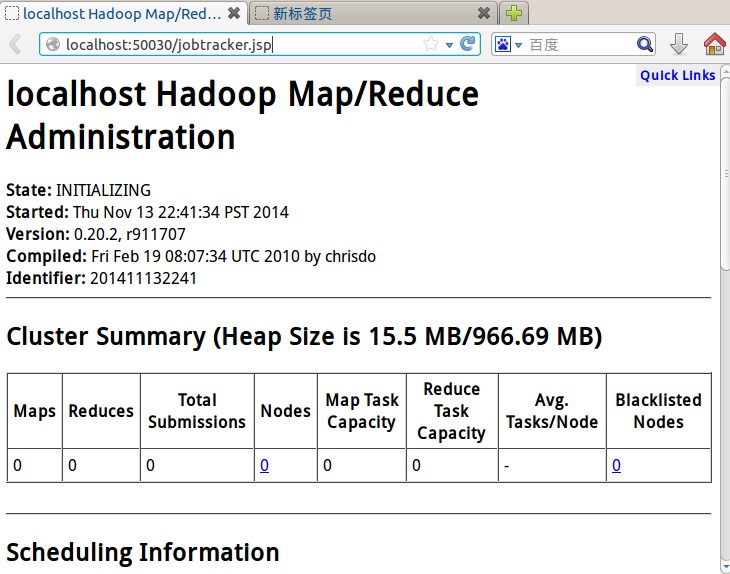Image resolution: width=730 pixels, height=574 pixels.
Task: Click the magnifying glass search icon
Action: (x=645, y=44)
